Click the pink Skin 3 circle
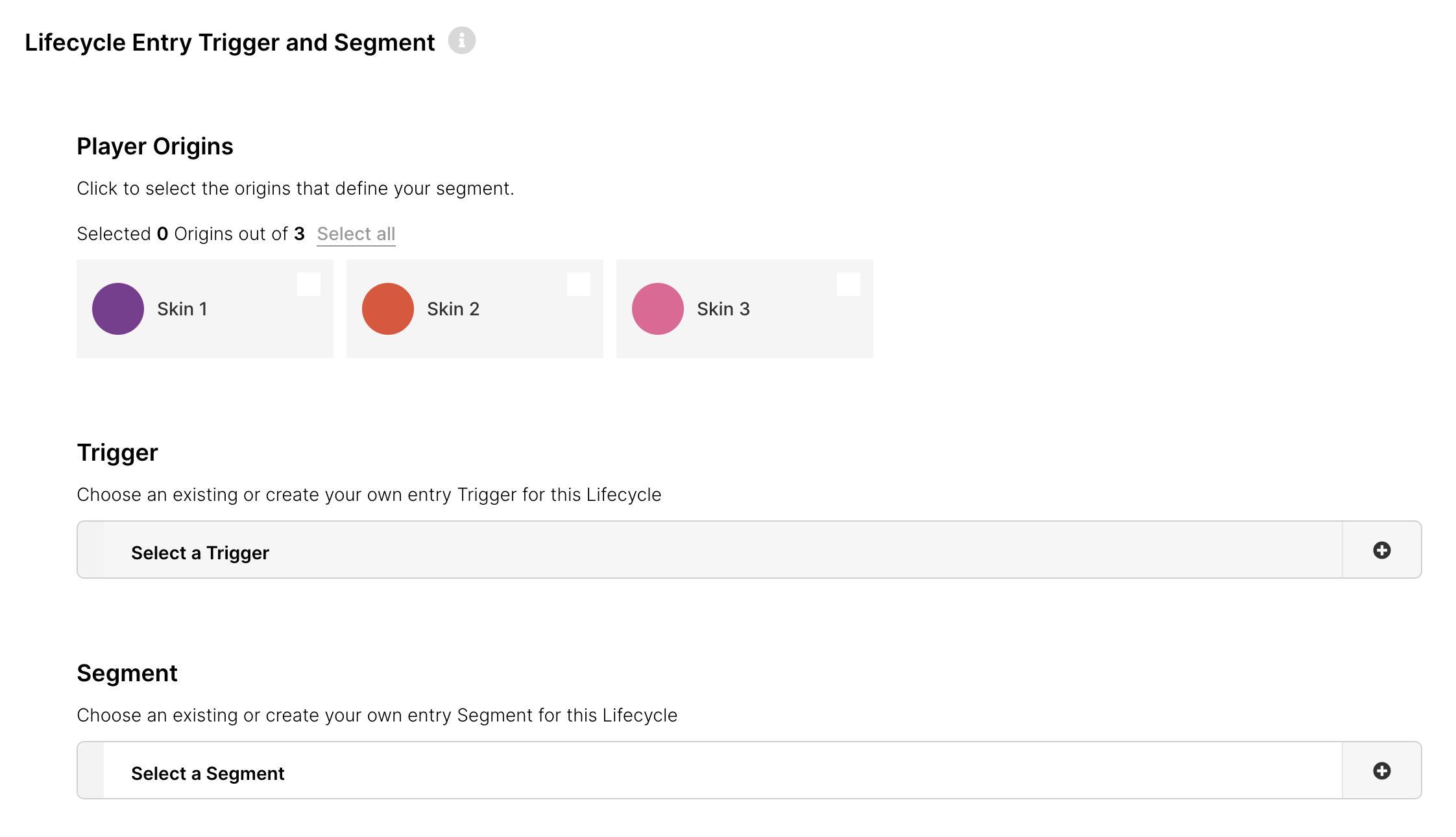The width and height of the screenshot is (1456, 837). pos(657,309)
